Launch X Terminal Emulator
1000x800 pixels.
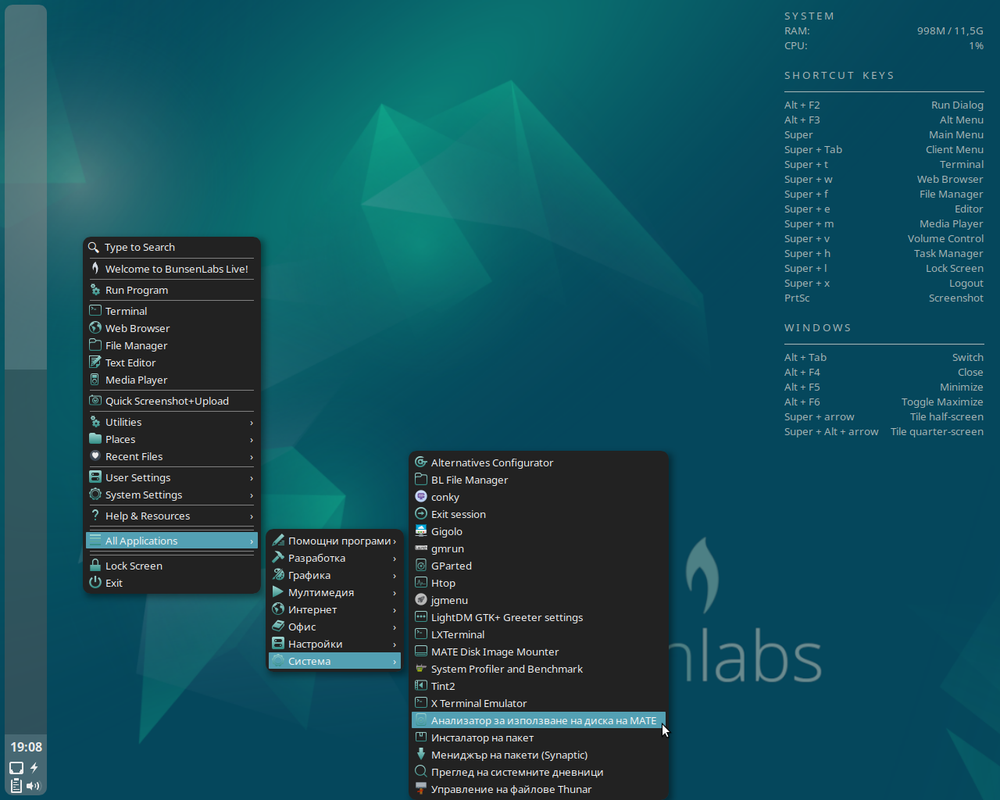pos(539,703)
